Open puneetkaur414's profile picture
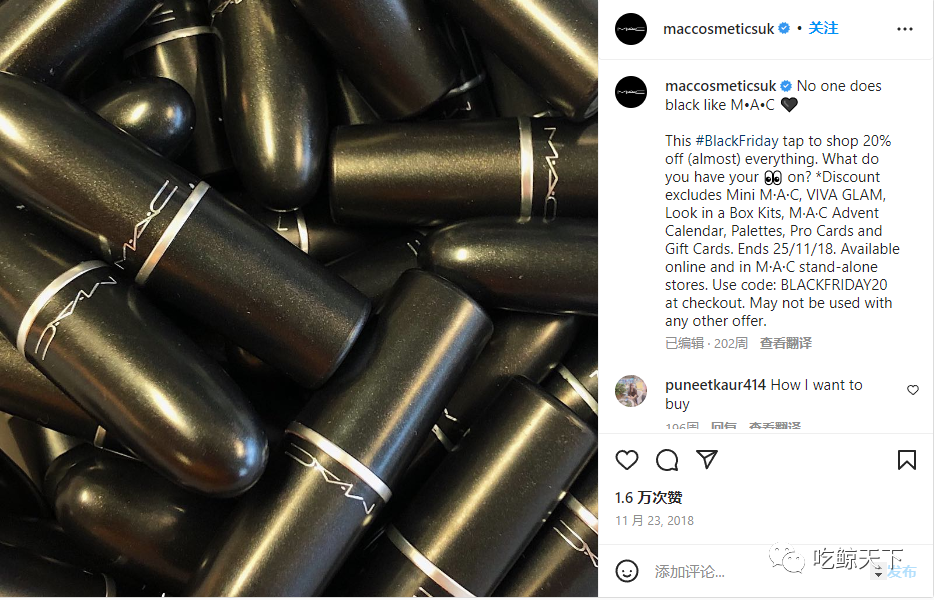This screenshot has height=600, width=934. click(631, 391)
